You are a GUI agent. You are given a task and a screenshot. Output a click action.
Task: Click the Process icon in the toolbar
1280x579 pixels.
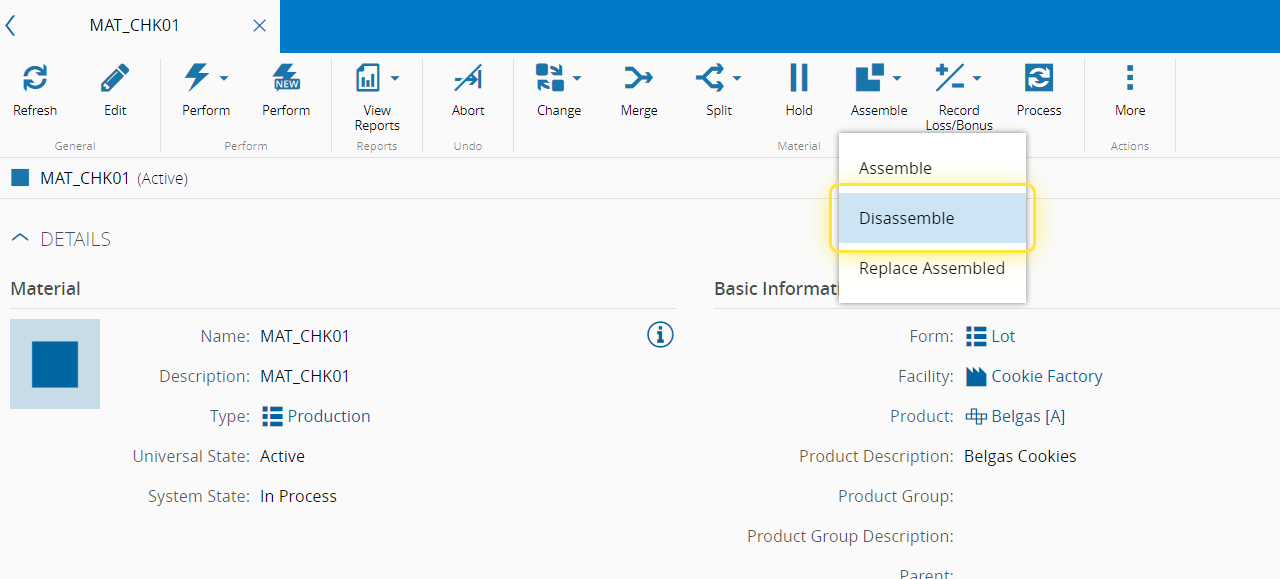coord(1038,78)
